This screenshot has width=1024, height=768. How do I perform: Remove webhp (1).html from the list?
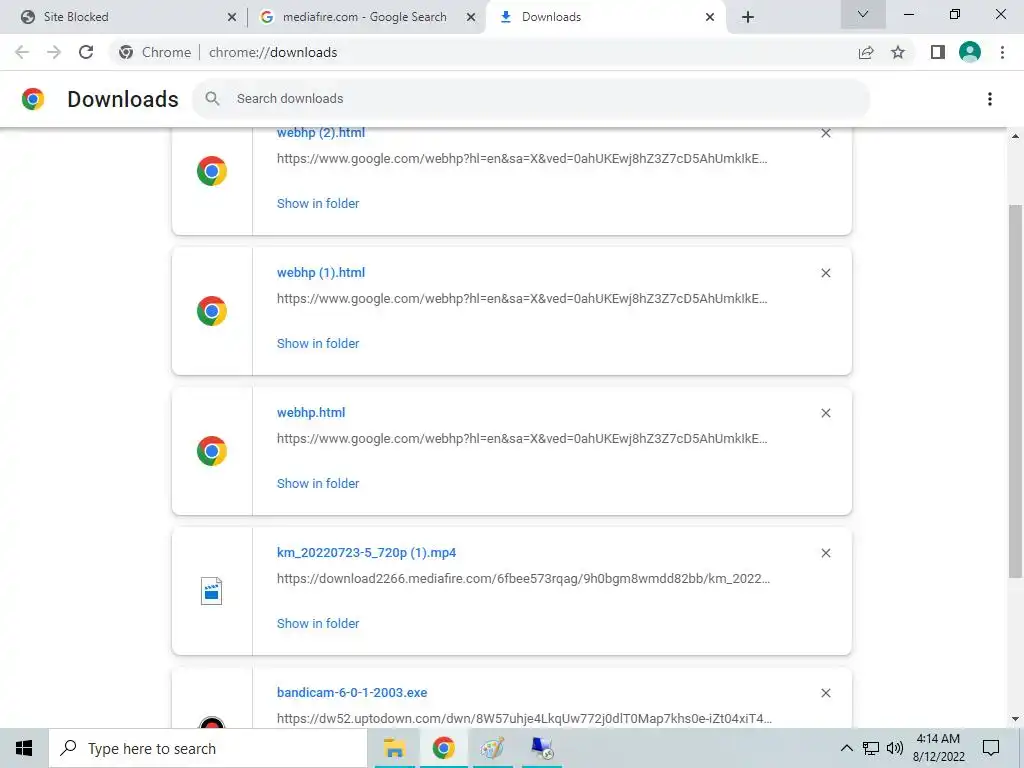click(x=825, y=273)
